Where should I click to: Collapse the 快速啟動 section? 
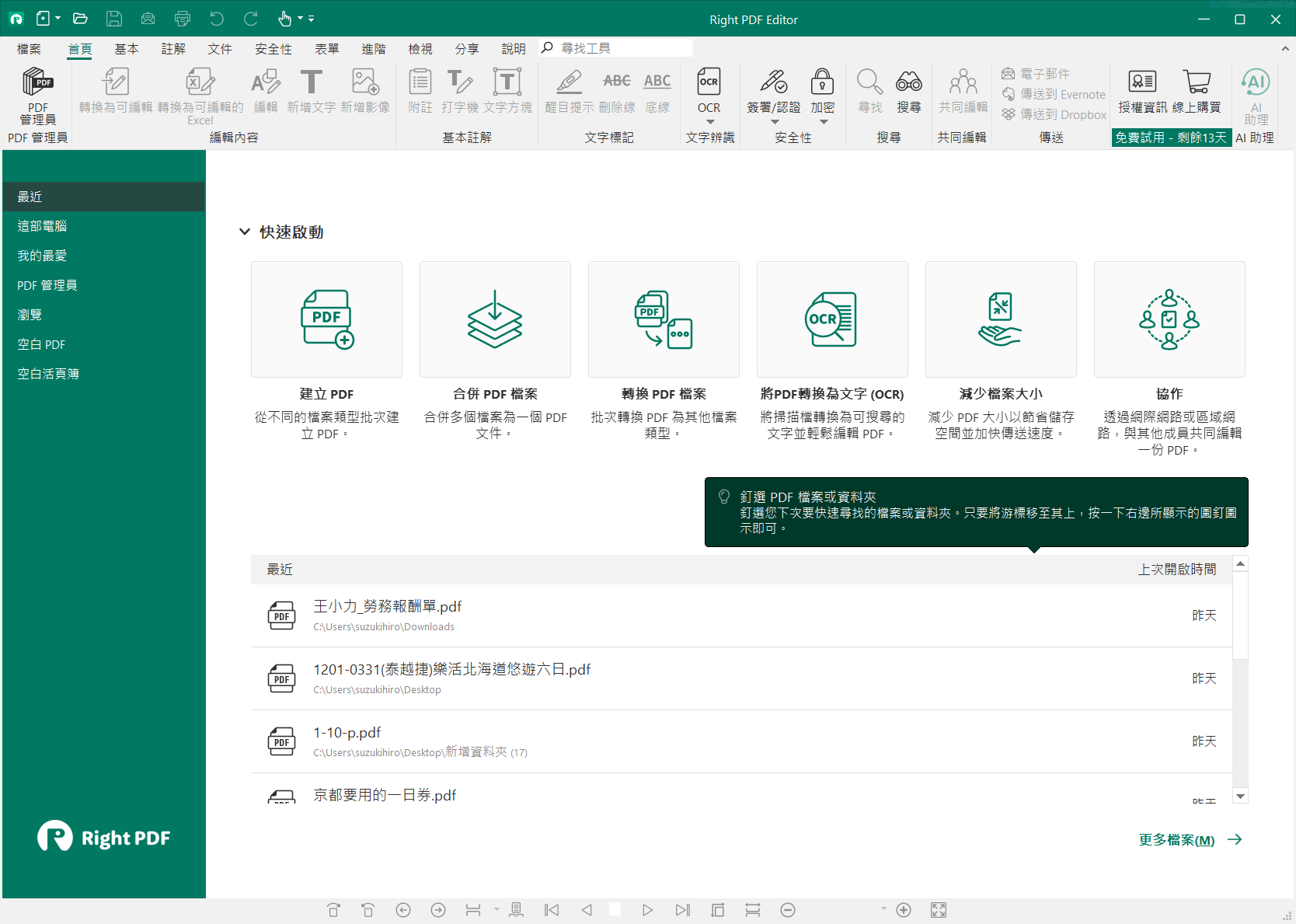click(x=245, y=232)
